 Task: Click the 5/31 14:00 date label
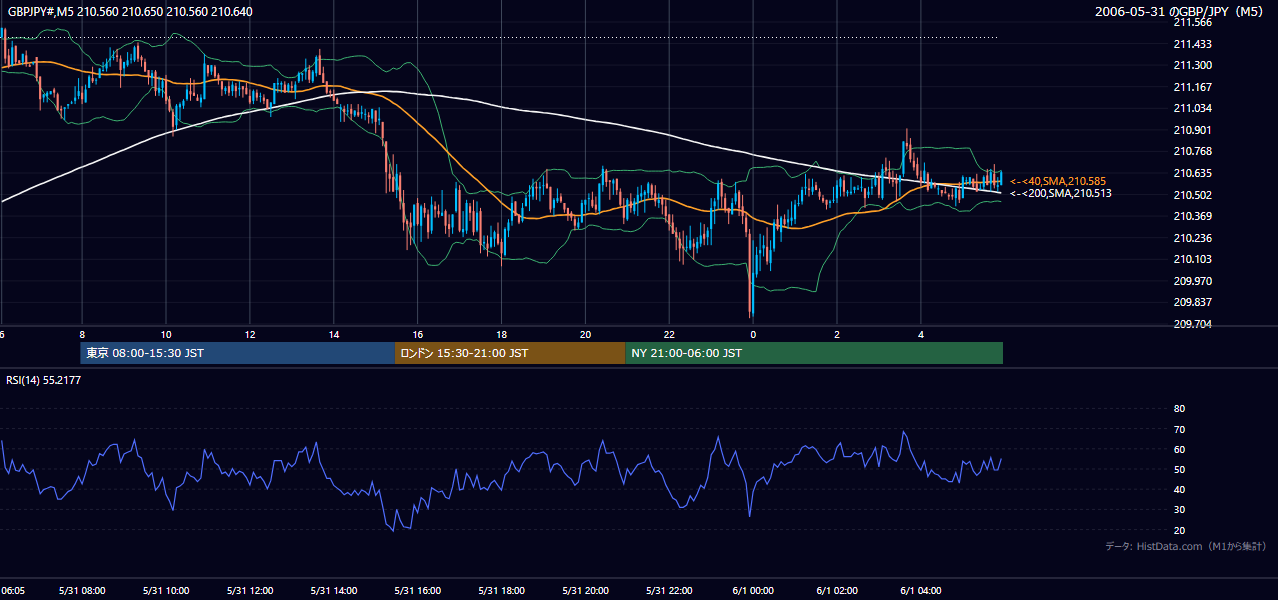[334, 591]
